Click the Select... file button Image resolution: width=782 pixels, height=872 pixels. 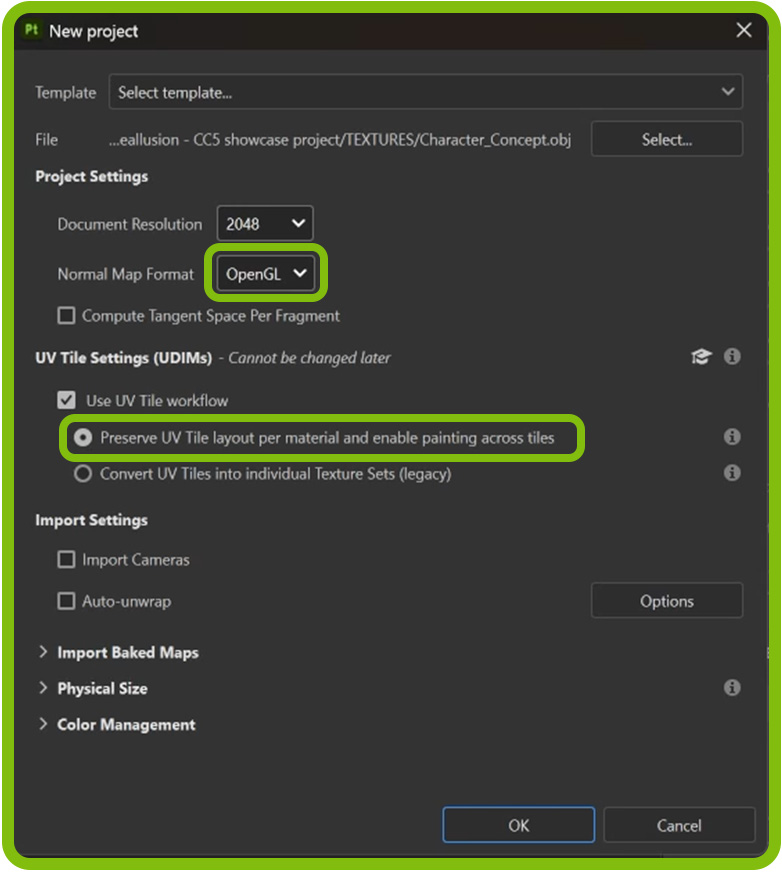point(667,139)
